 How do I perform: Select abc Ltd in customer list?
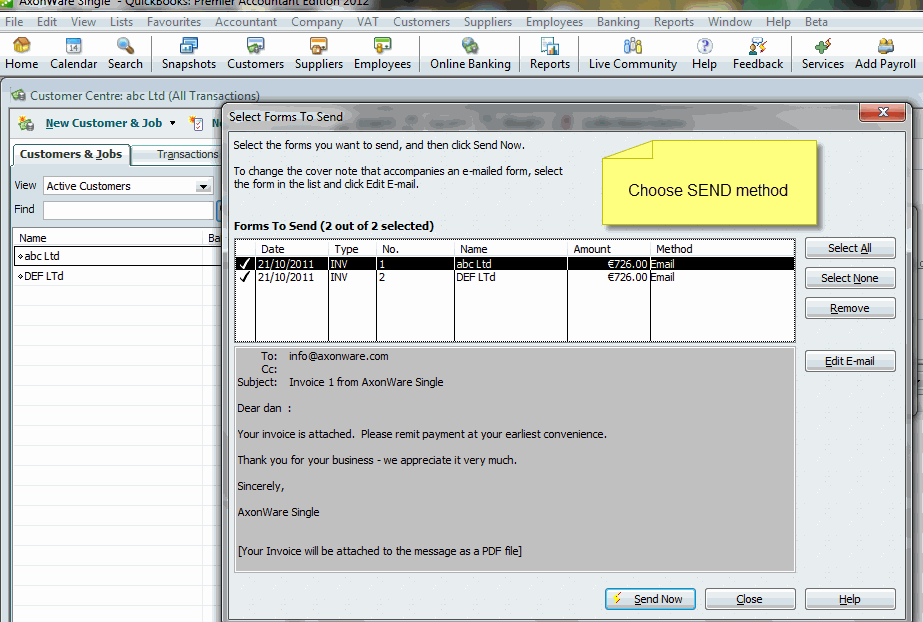pyautogui.click(x=117, y=256)
